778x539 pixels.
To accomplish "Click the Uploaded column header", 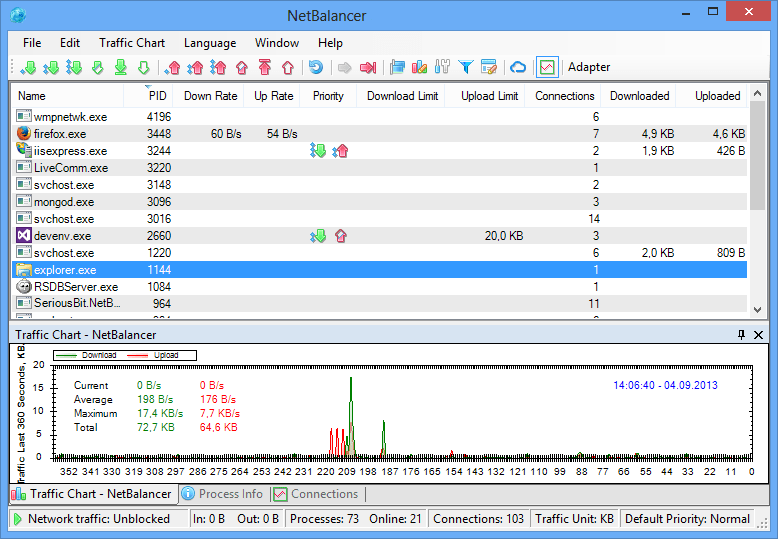I will tap(713, 96).
